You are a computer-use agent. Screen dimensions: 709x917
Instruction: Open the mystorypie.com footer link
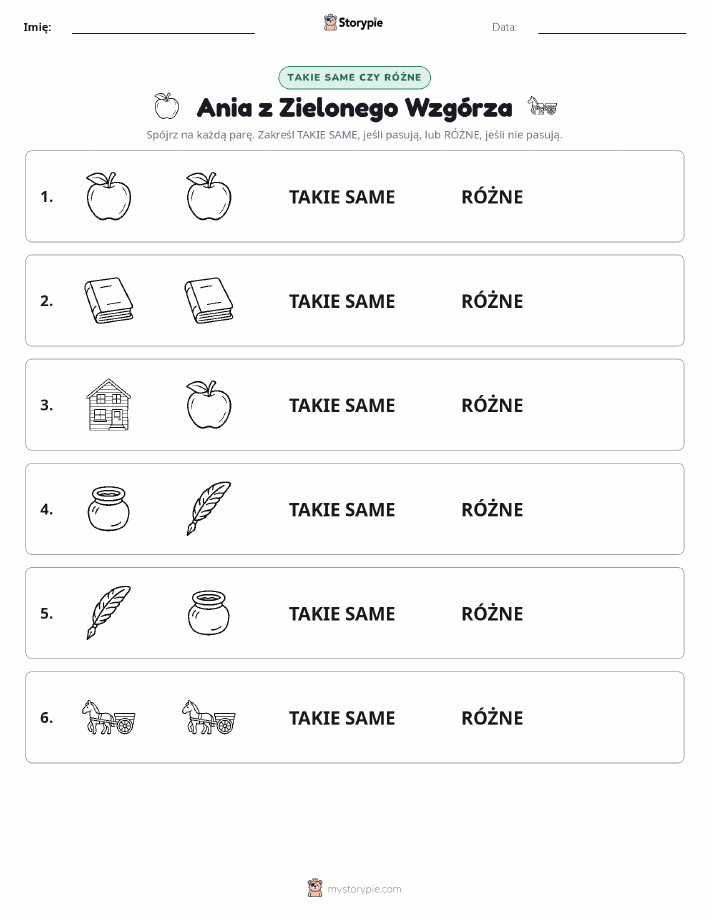364,889
